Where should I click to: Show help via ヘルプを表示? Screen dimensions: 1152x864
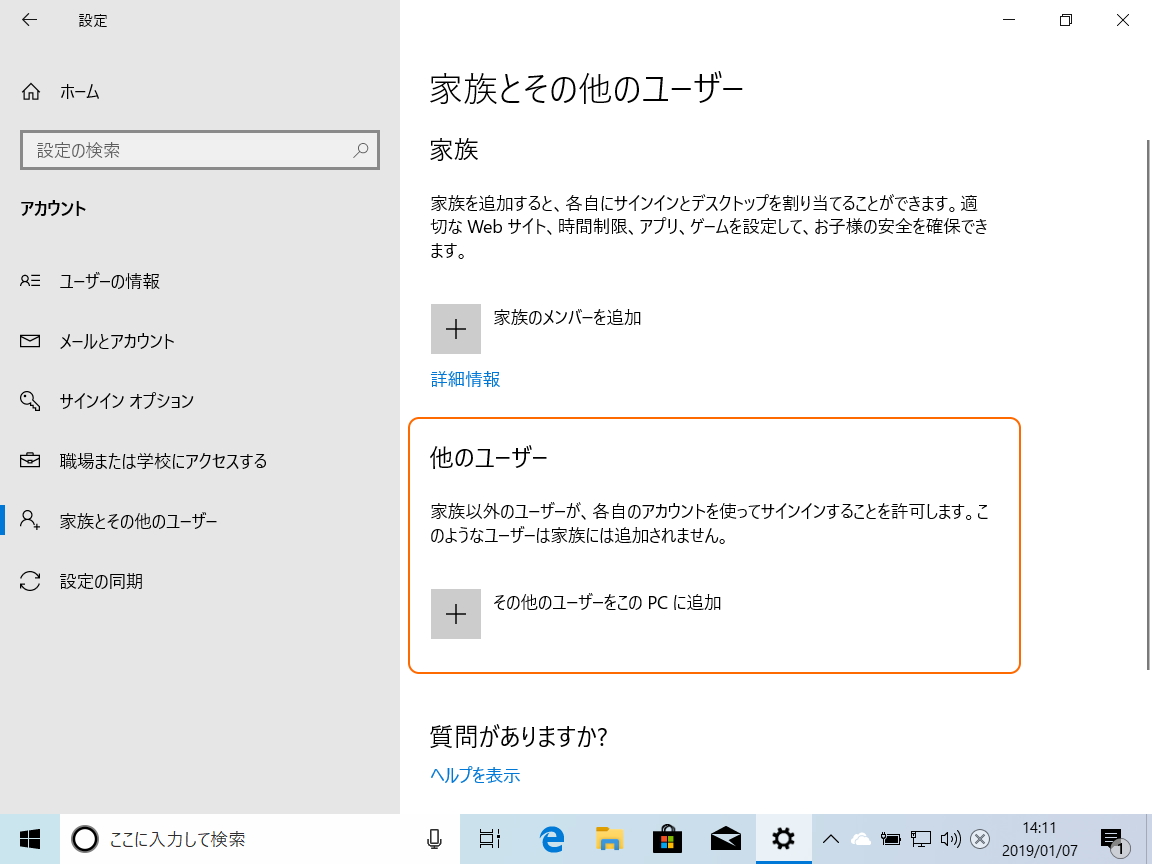coord(474,774)
